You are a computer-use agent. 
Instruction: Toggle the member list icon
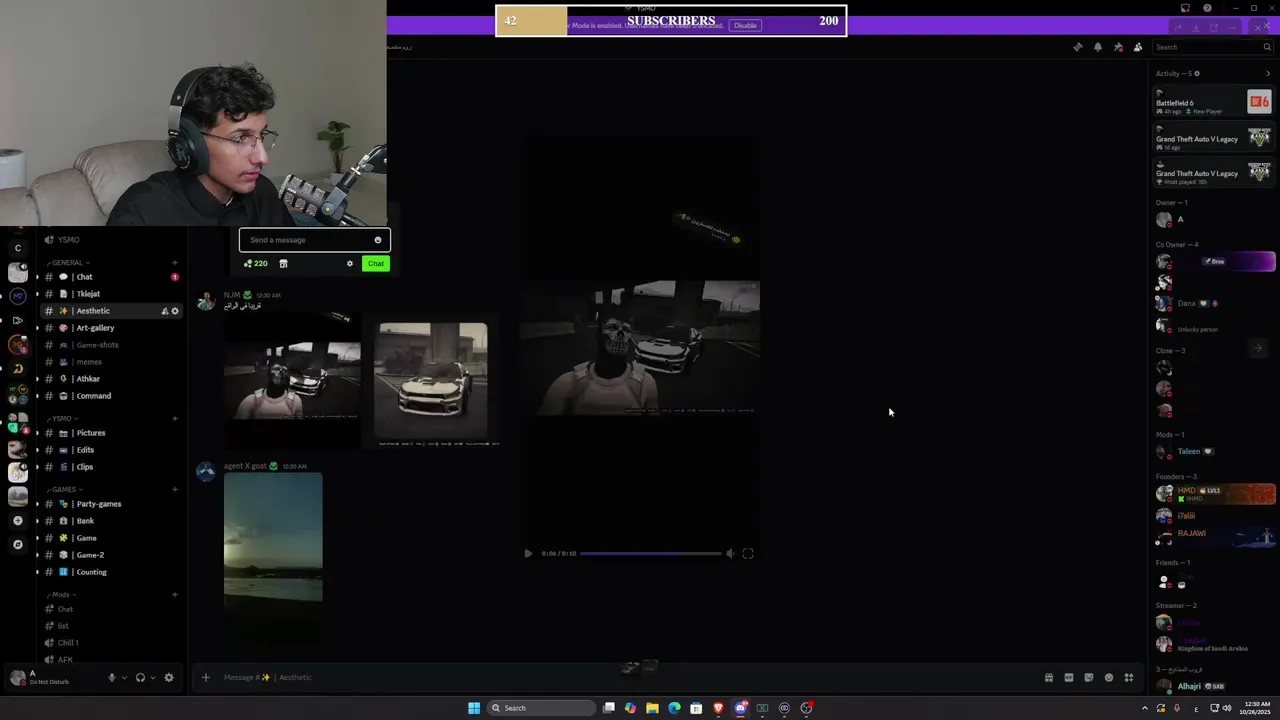[x=1138, y=47]
